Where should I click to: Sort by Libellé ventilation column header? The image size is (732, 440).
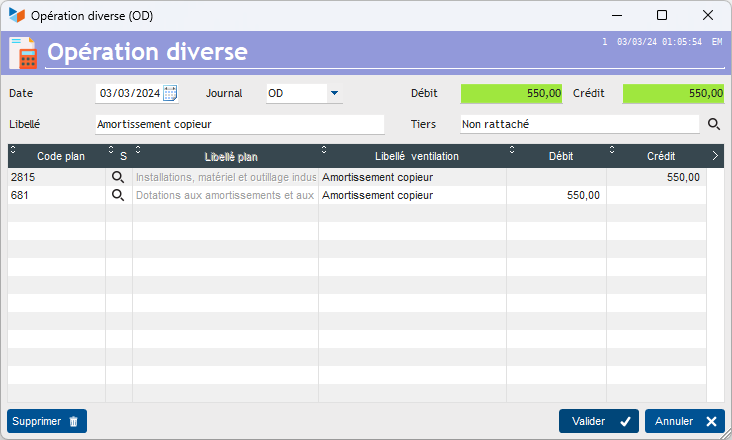coord(416,156)
